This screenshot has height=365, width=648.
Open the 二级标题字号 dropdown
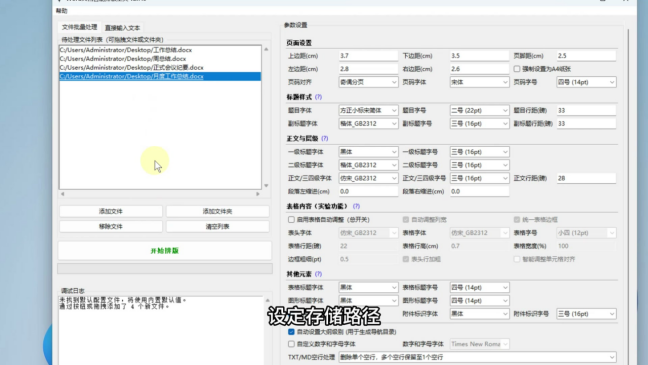tap(479, 165)
